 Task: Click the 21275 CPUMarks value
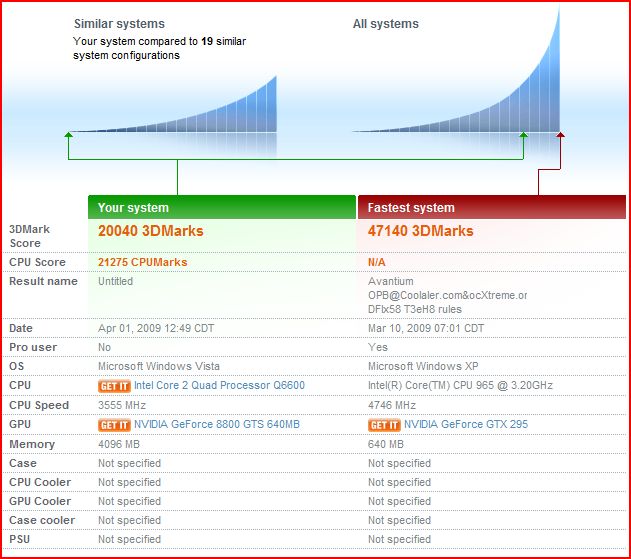[143, 262]
